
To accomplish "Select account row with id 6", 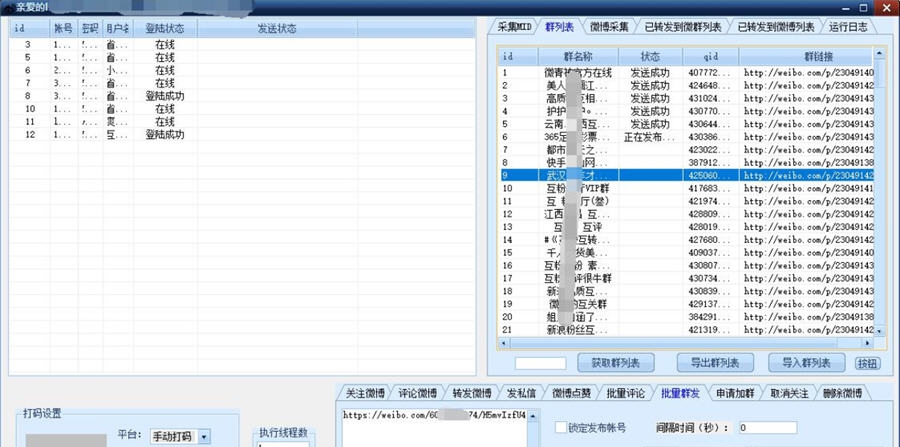I will (242, 70).
